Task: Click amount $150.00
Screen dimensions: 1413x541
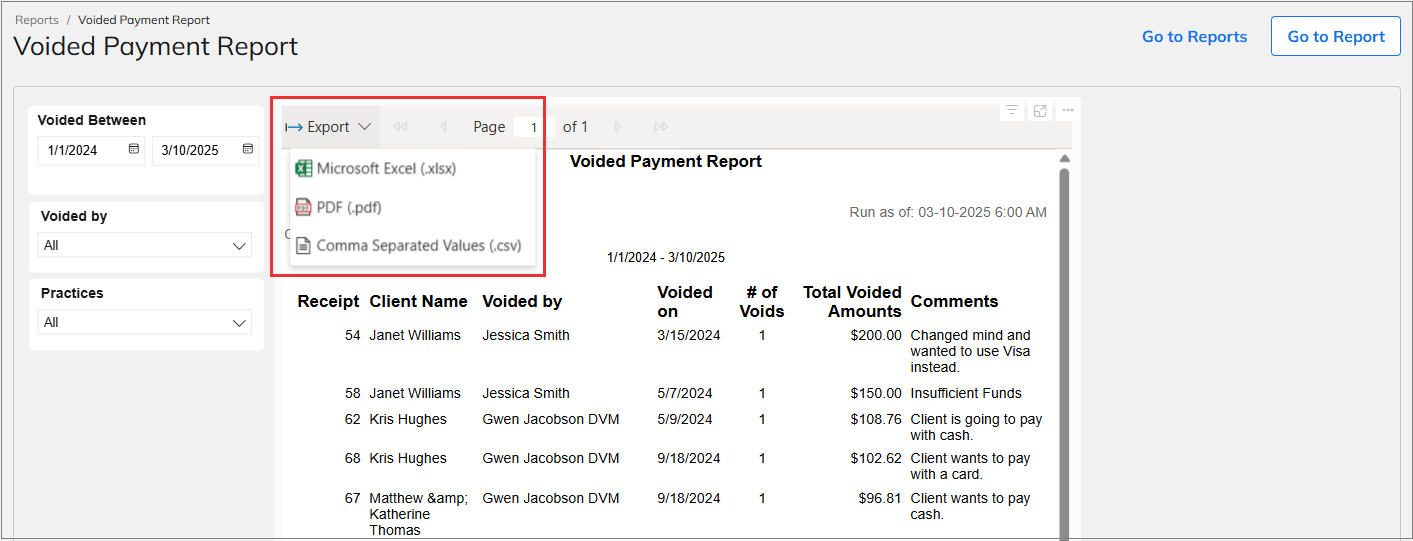Action: [876, 393]
